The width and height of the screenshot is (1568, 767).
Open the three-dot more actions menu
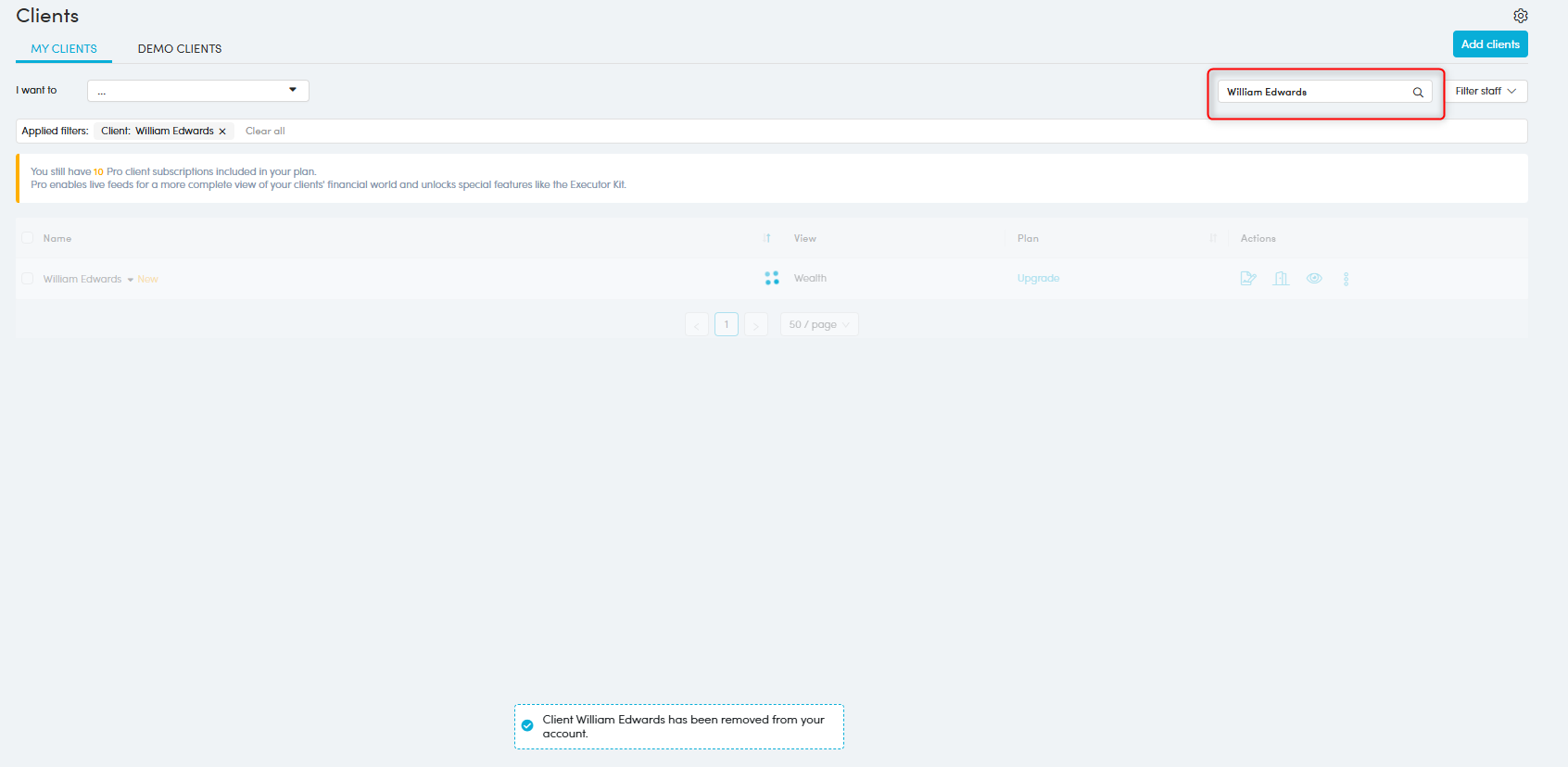(1346, 279)
